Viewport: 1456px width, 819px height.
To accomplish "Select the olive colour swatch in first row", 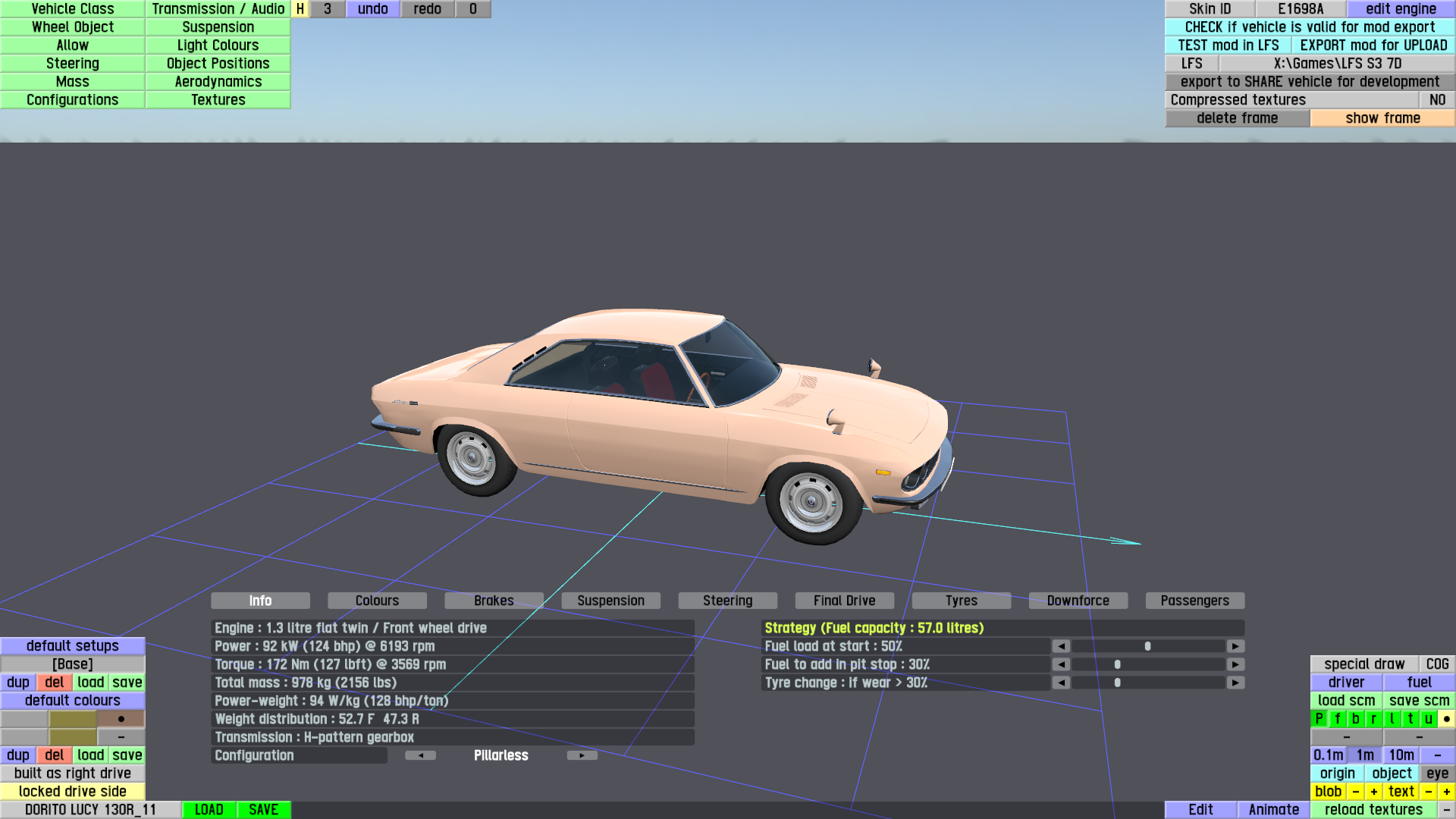I will [x=73, y=719].
